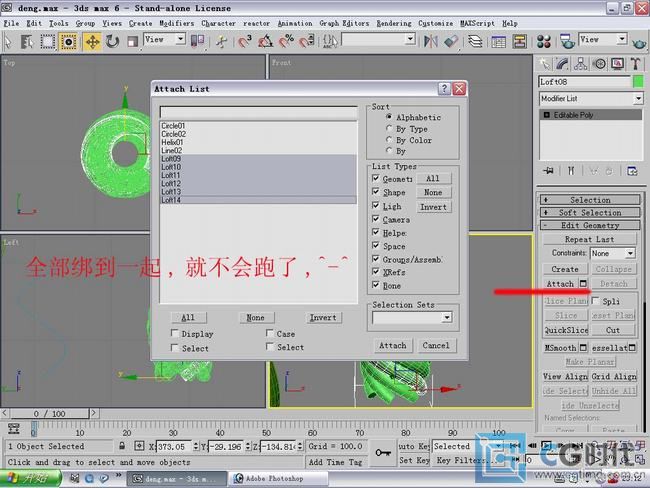Open Schematic View toolbar icon
The image size is (650, 488).
[x=519, y=41]
